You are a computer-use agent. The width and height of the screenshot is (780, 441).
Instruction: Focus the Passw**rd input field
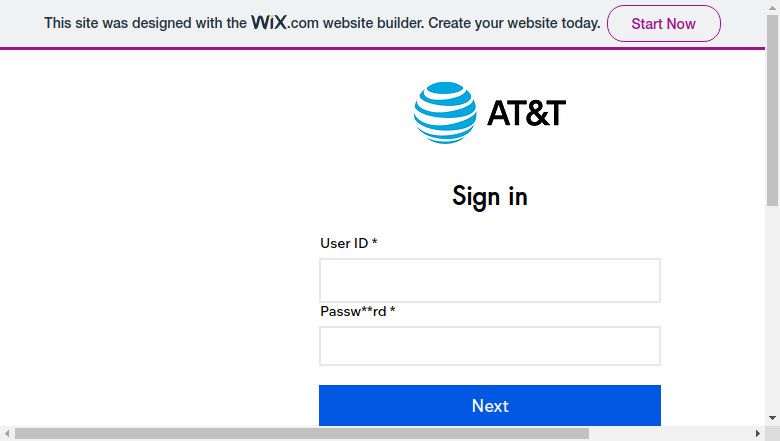click(490, 346)
